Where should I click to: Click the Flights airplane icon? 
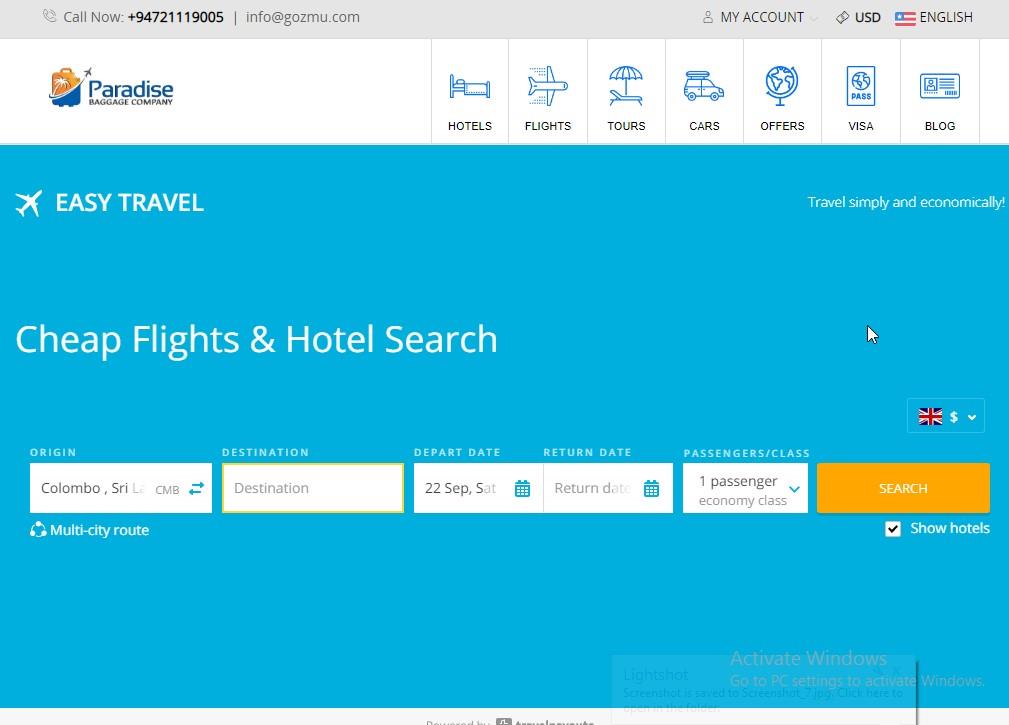pyautogui.click(x=548, y=86)
